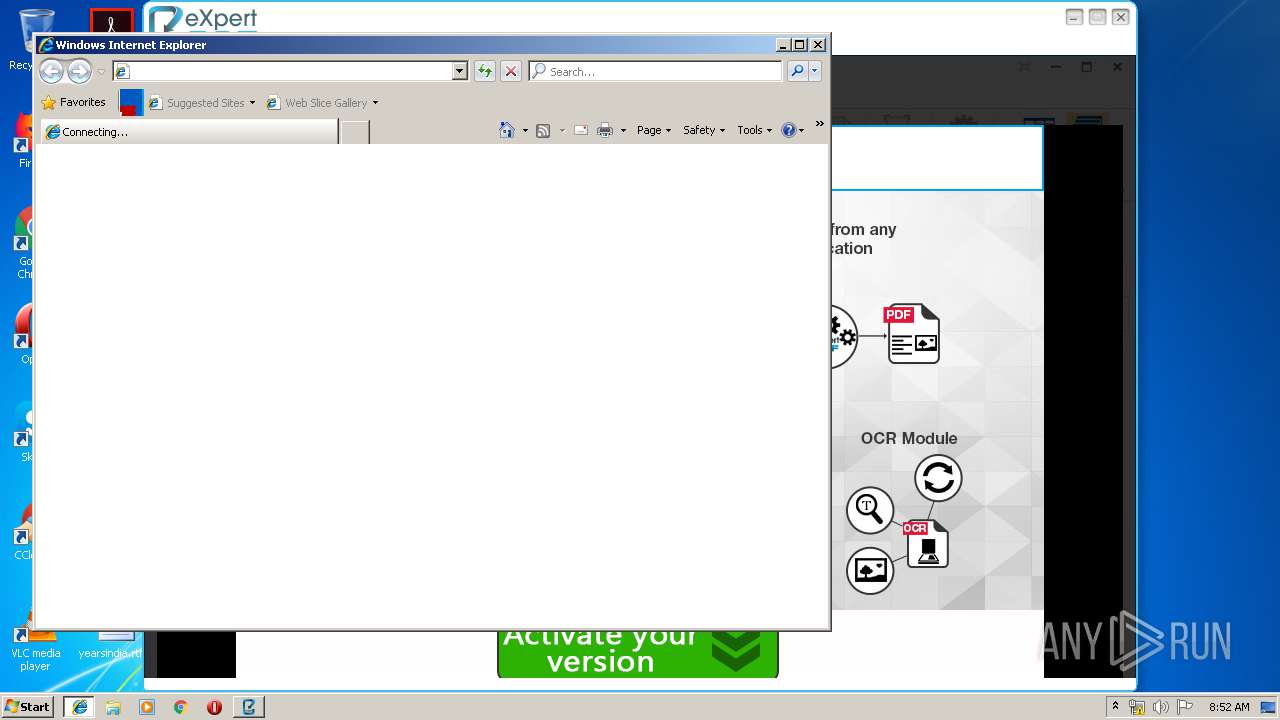This screenshot has height=720, width=1280.
Task: Open Action Center flag icon
Action: pyautogui.click(x=1184, y=707)
